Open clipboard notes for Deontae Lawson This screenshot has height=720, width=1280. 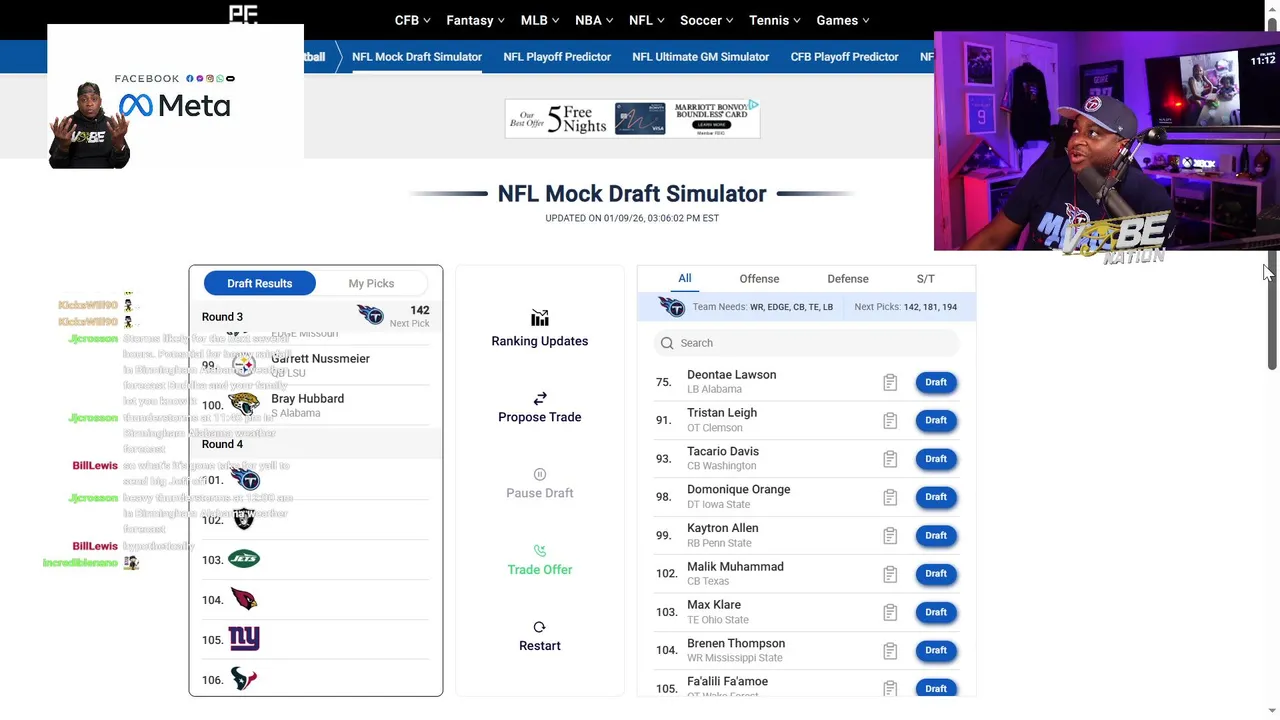pos(890,382)
